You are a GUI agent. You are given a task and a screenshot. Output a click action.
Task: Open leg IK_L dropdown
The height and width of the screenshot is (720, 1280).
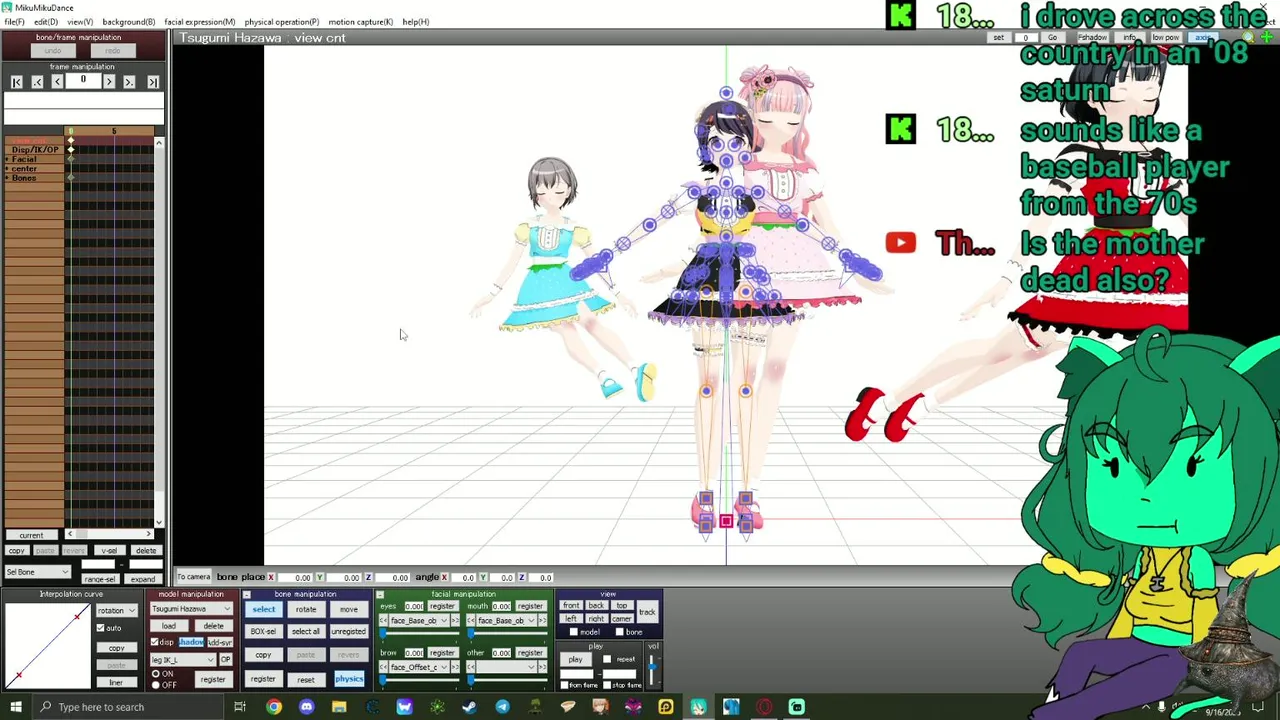pyautogui.click(x=183, y=660)
